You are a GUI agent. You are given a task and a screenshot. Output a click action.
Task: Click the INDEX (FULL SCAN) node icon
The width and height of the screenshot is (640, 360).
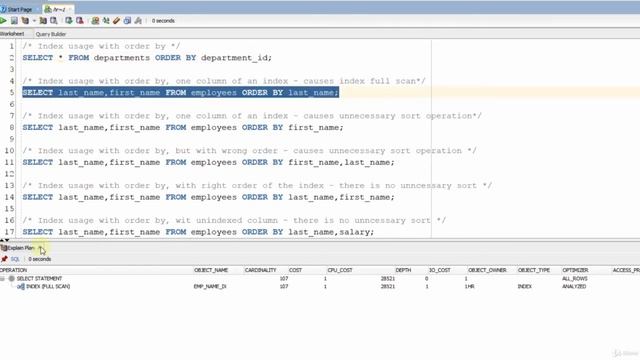tap(20, 287)
